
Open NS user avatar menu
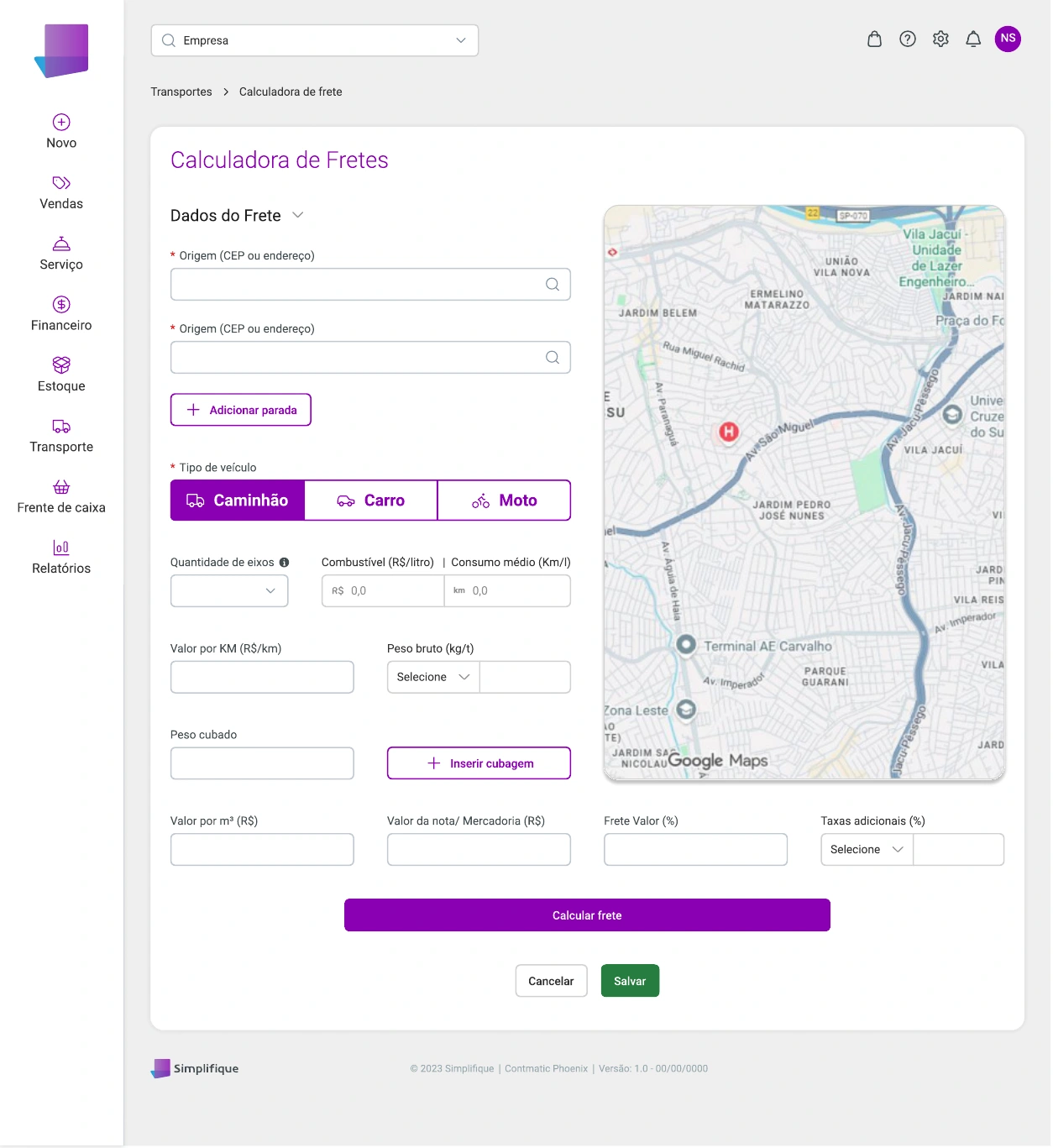click(x=1008, y=39)
